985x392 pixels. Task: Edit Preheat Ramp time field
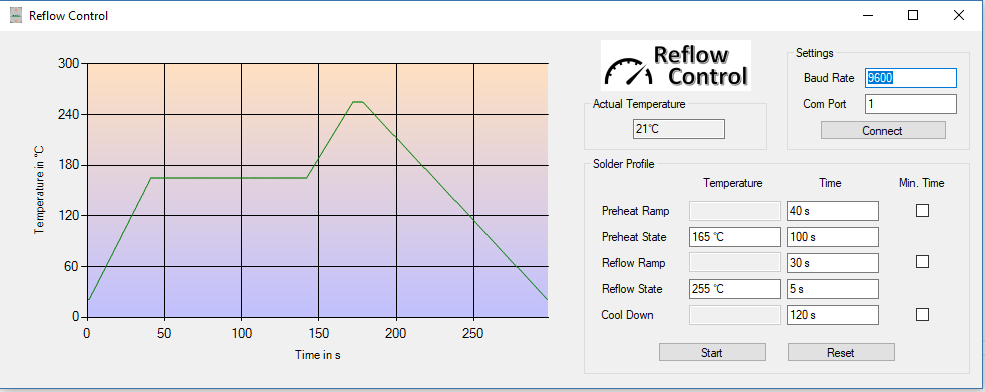point(832,211)
